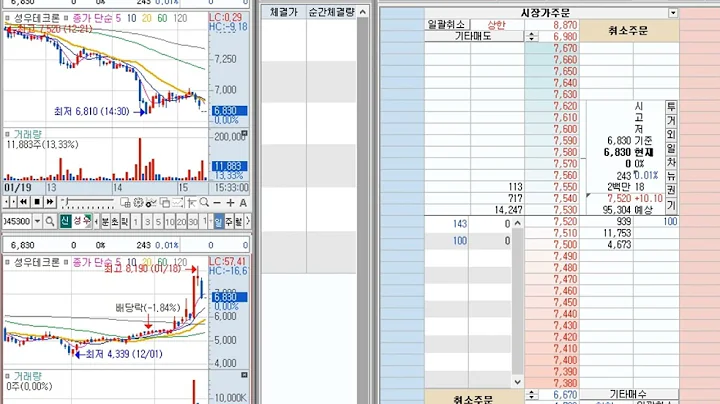Select the 초 (second) chart period
This screenshot has height=404, width=720.
point(115,222)
